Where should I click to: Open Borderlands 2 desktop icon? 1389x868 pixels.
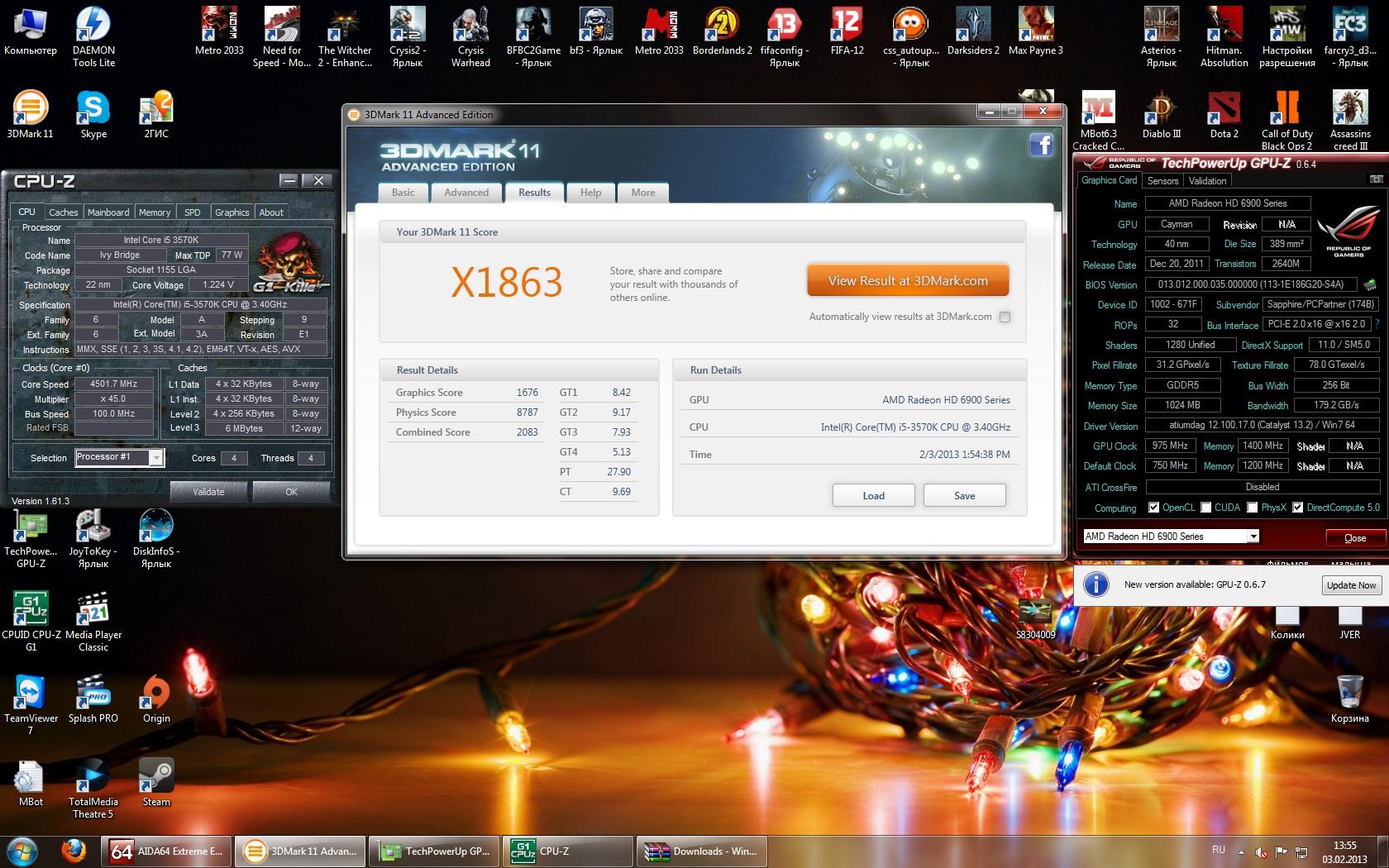722,31
